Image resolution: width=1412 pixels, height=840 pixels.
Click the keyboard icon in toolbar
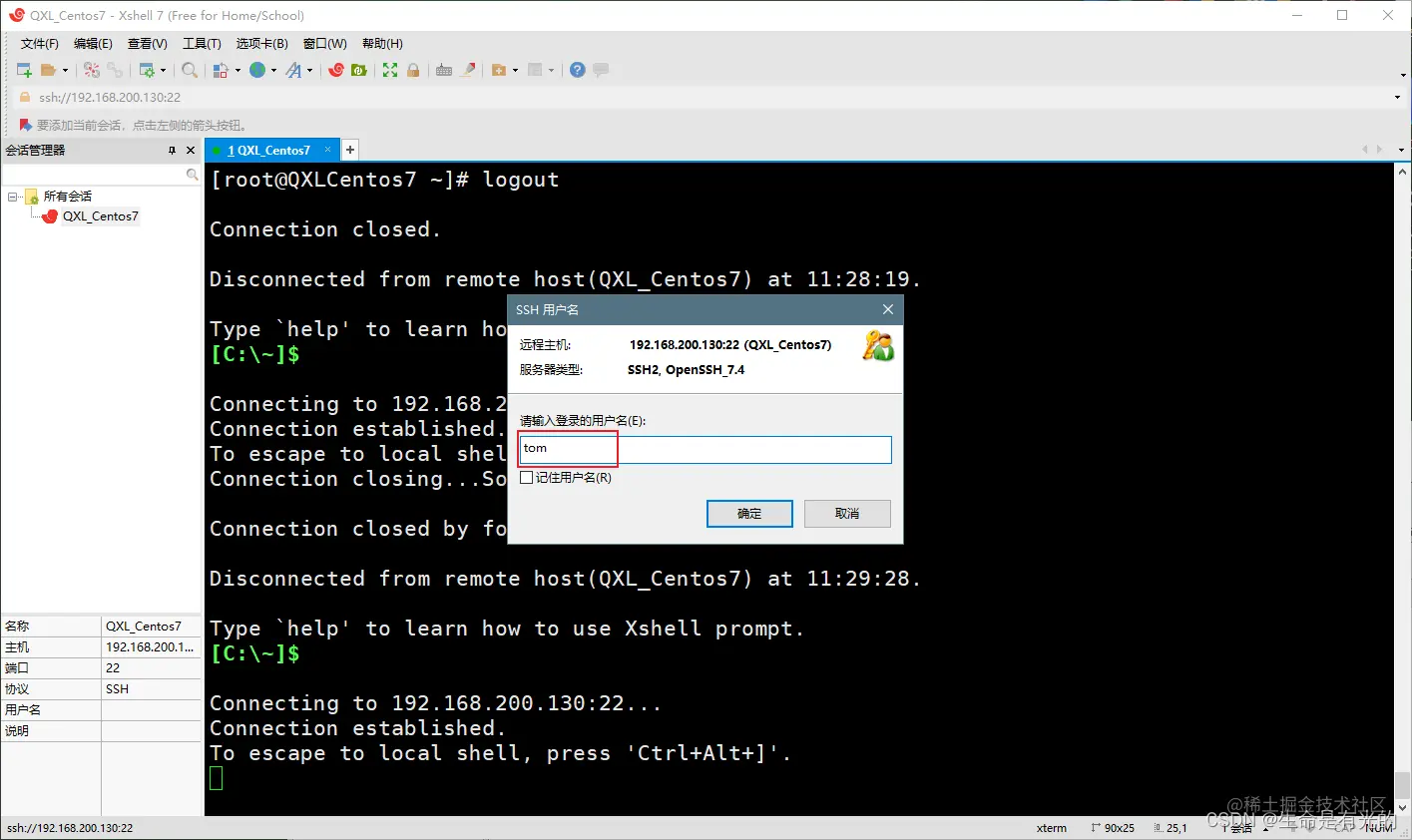click(x=444, y=70)
